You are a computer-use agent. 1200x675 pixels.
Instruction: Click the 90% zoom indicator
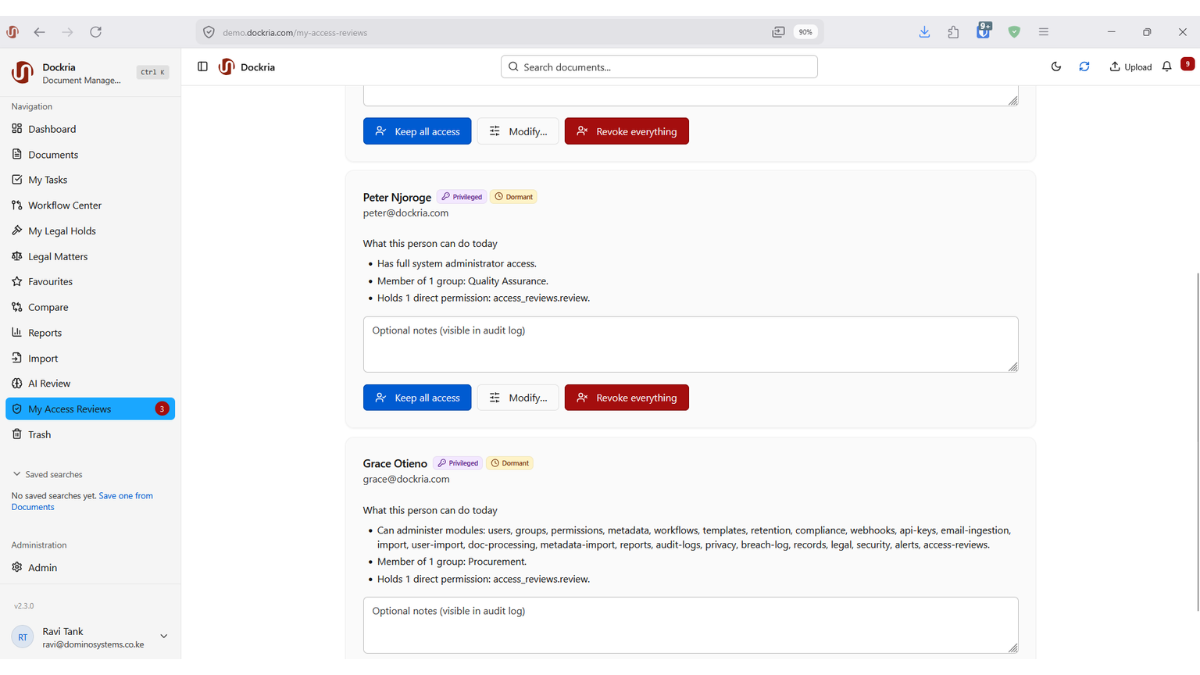point(805,32)
